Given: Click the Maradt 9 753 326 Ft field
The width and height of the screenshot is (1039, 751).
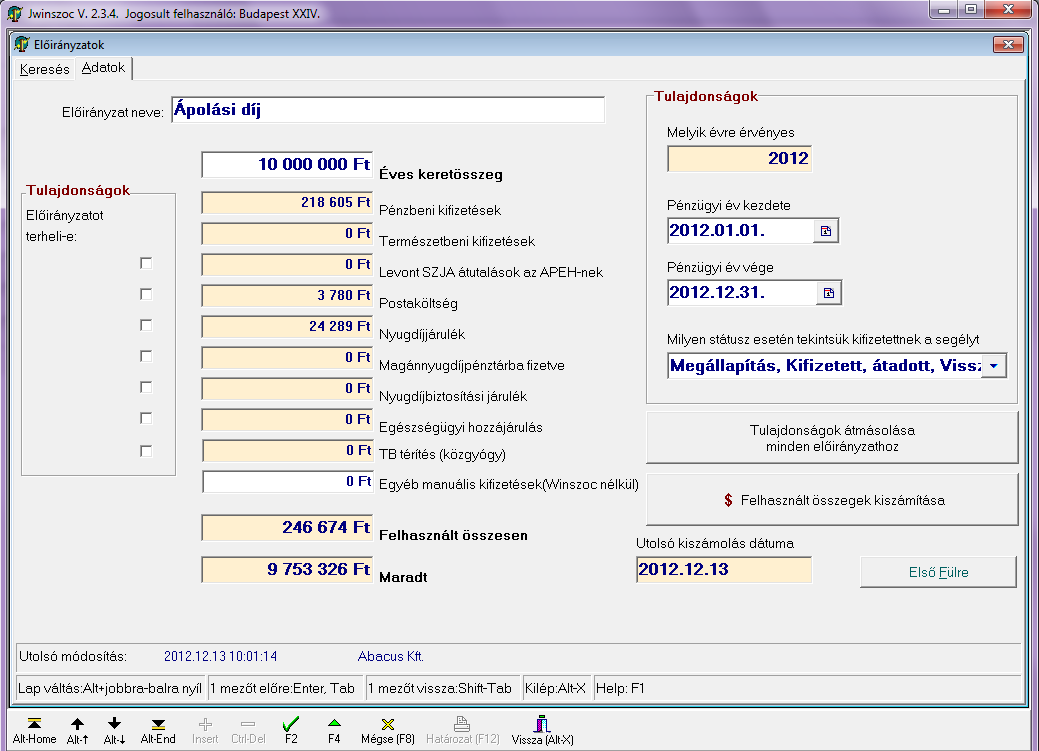Looking at the screenshot, I should (287, 570).
